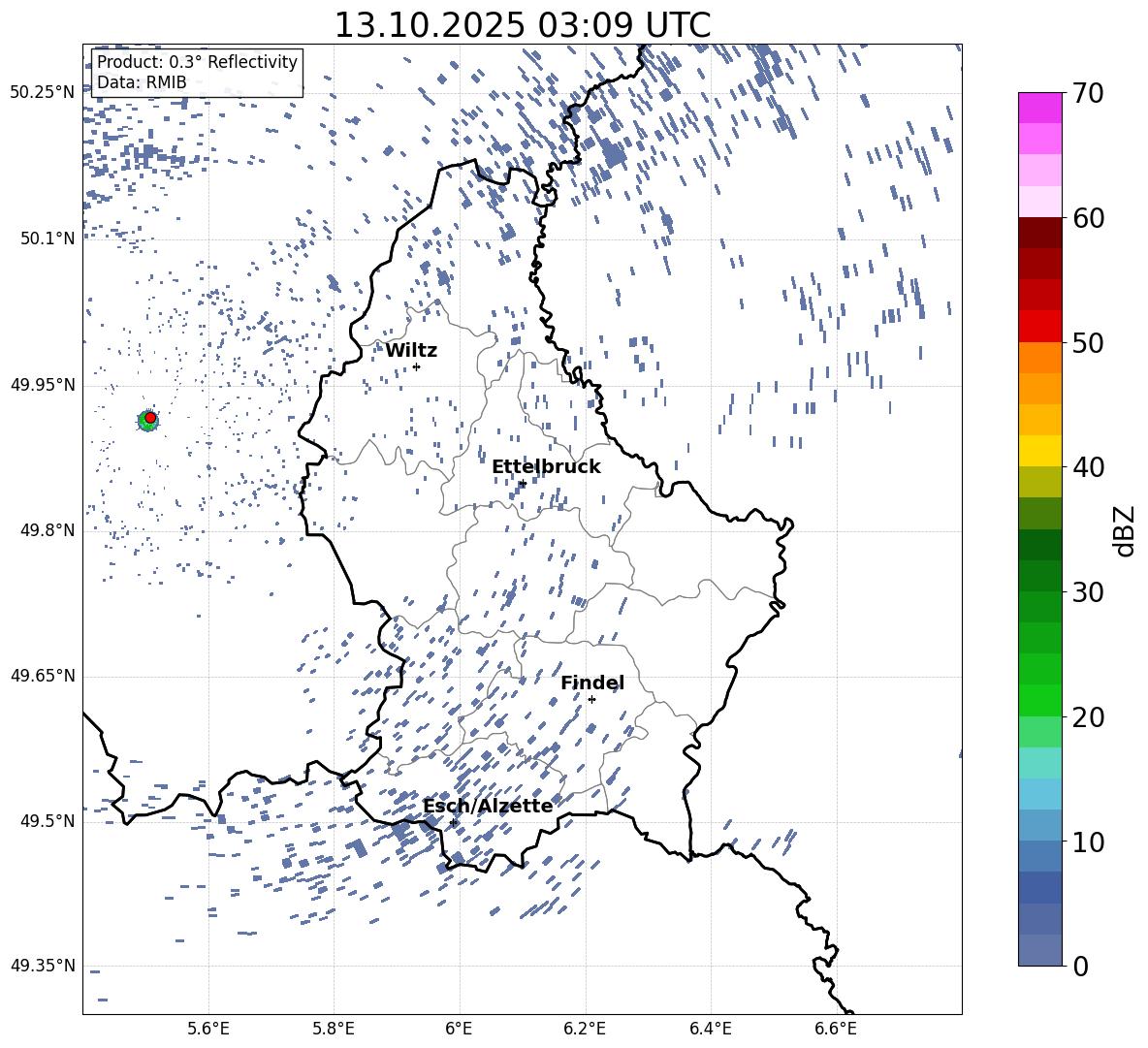Viewport: 1148px width, 1048px height.
Task: Click the 50 dBZ colorbar label
Action: (x=1087, y=342)
